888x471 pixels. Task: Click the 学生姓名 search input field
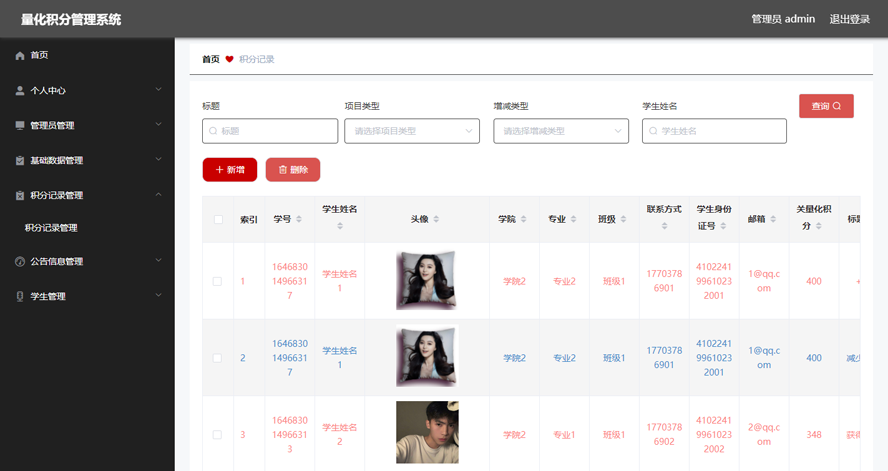pos(714,131)
